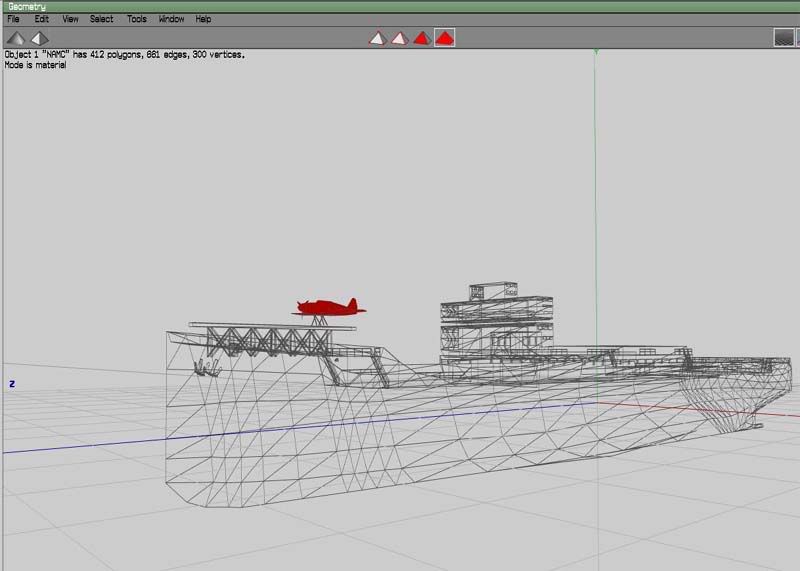Click the 'Object 1 "NAMC" has 412 polygons' info line
Screen dimensions: 800x571
[x=124, y=55]
